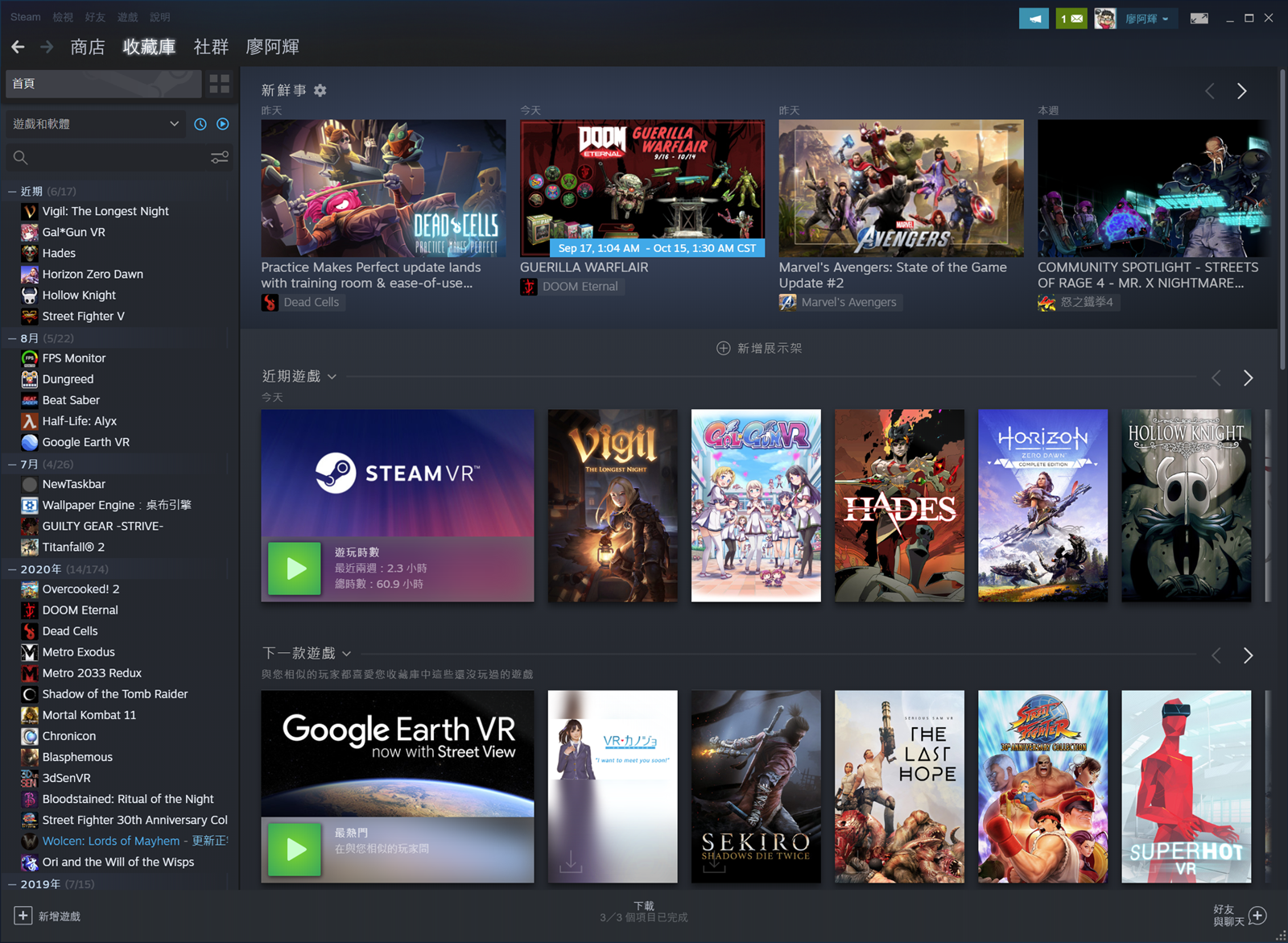Toggle the ready-to-play filter icon
The image size is (1288, 943).
point(223,124)
